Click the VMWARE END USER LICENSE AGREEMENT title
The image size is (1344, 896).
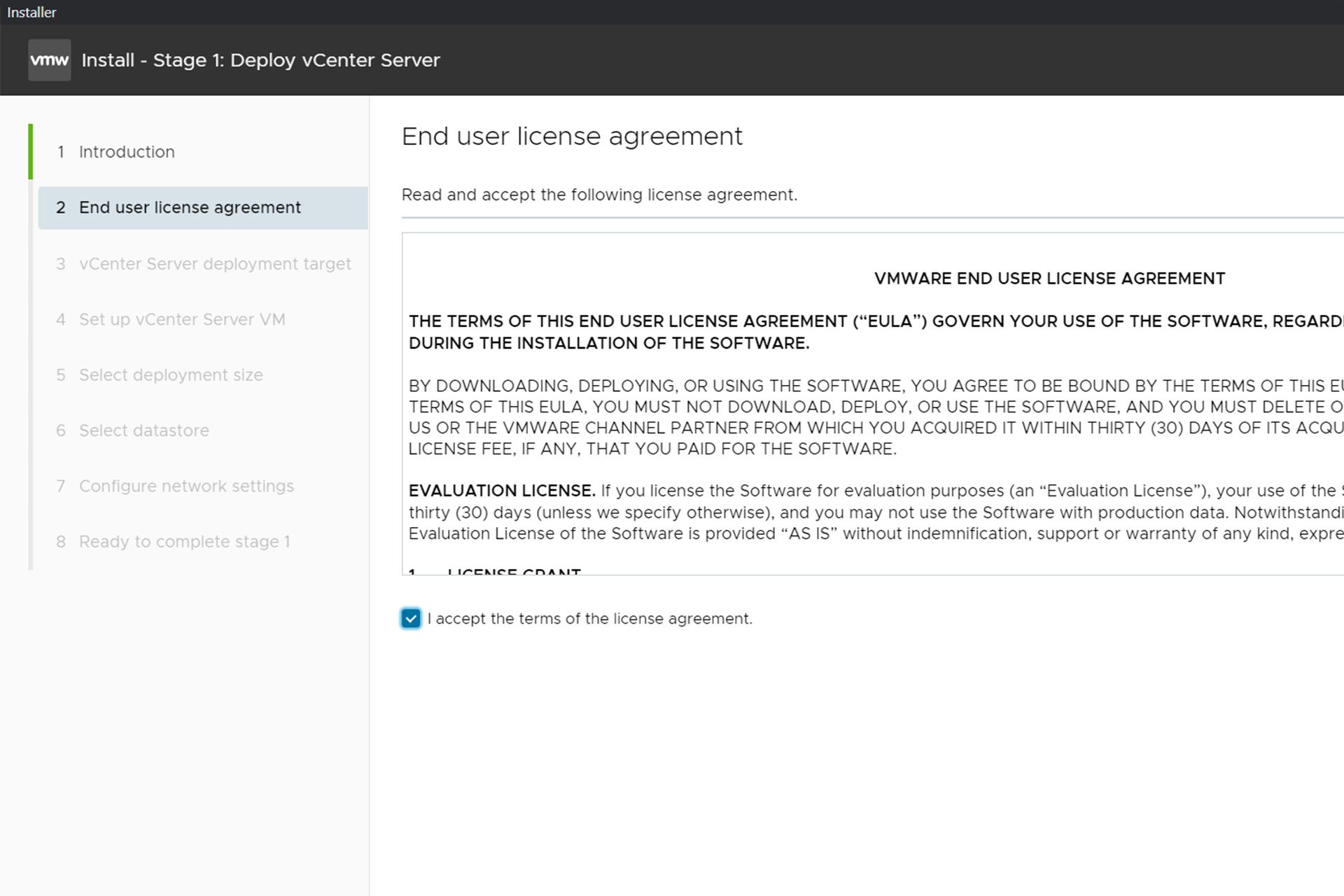1049,279
